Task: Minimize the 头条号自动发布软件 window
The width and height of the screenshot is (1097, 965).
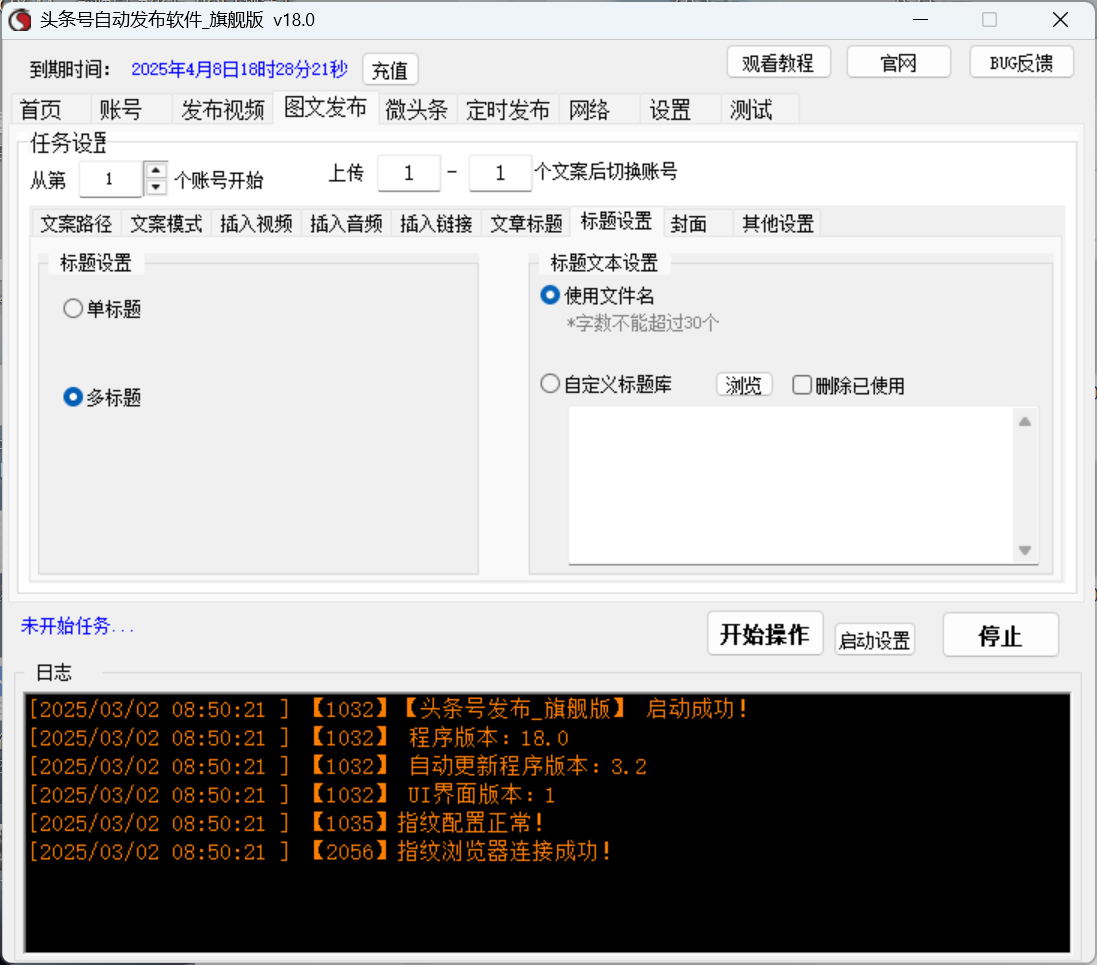Action: pyautogui.click(x=921, y=20)
